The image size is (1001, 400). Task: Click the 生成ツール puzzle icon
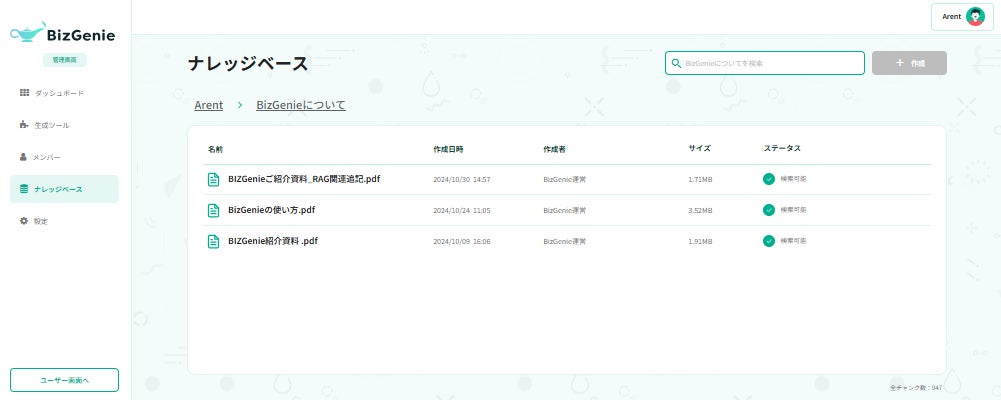24,124
